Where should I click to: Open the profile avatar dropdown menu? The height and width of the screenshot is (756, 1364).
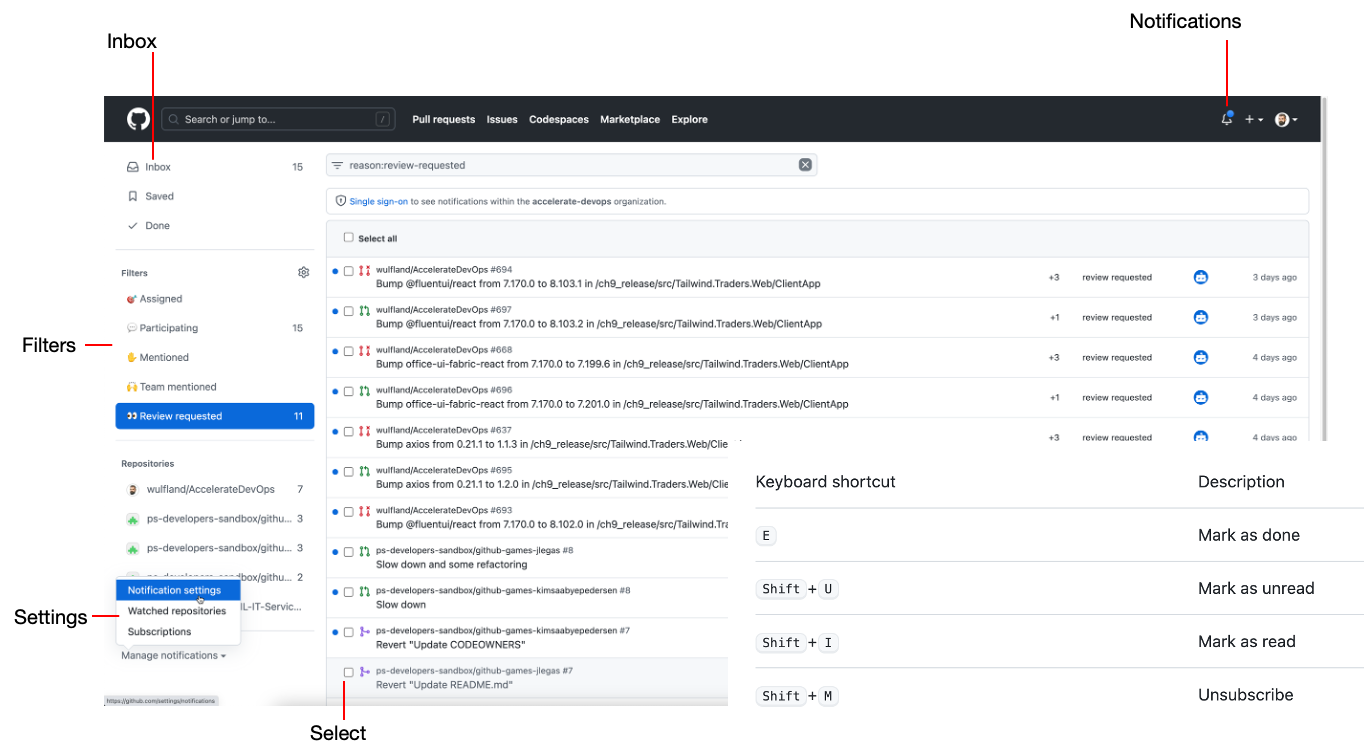pyautogui.click(x=1285, y=119)
